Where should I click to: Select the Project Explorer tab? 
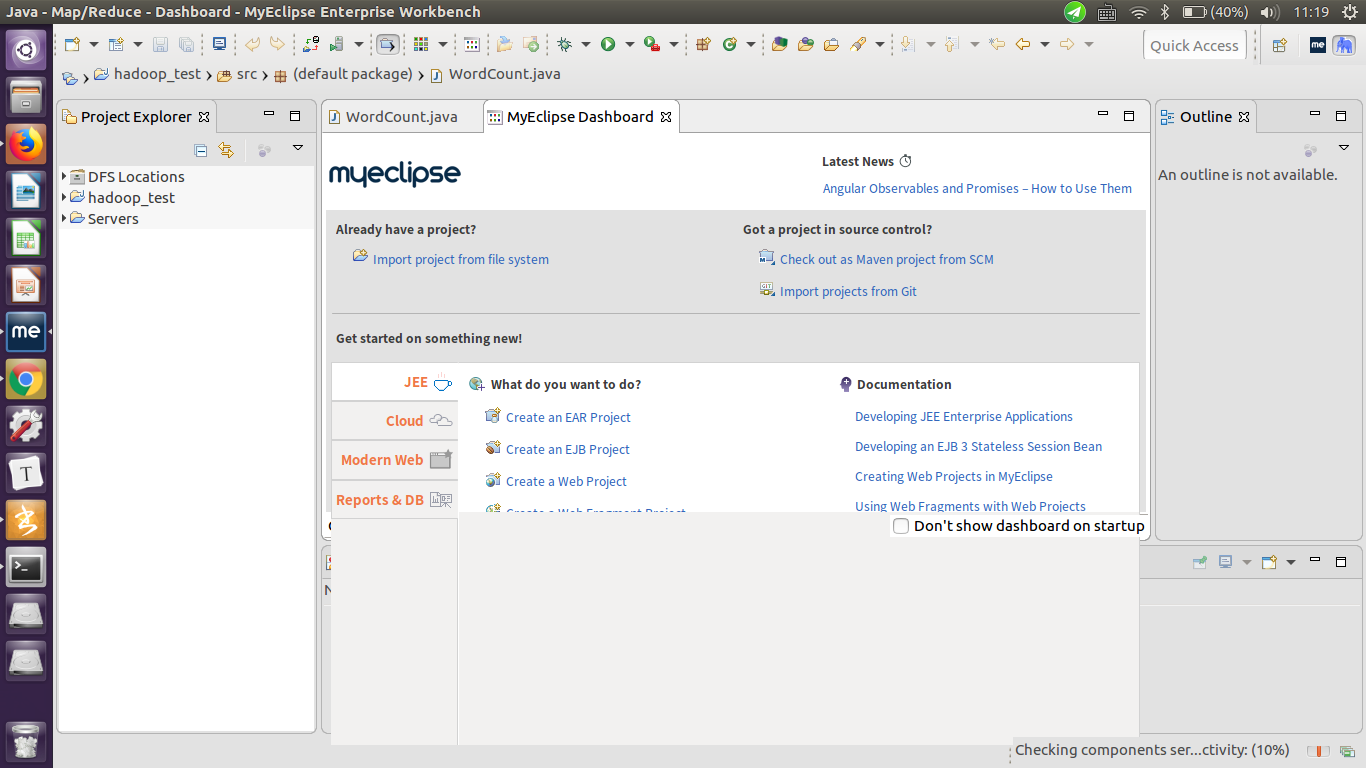(x=136, y=116)
